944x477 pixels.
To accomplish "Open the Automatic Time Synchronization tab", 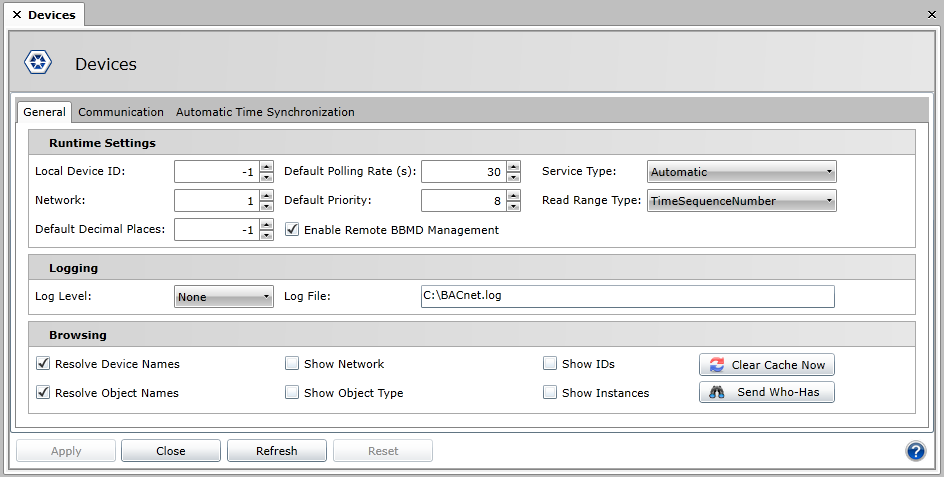I will [265, 112].
